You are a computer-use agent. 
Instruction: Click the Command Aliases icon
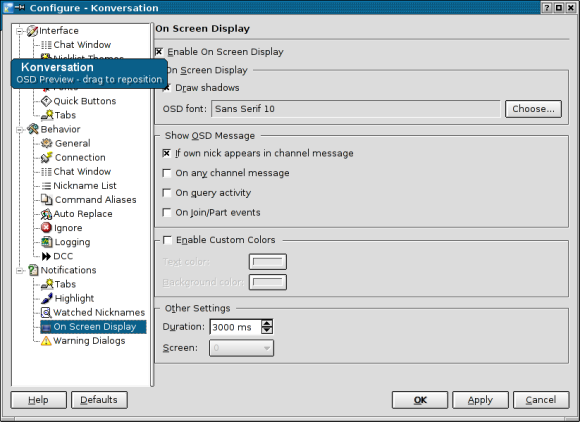pyautogui.click(x=47, y=200)
